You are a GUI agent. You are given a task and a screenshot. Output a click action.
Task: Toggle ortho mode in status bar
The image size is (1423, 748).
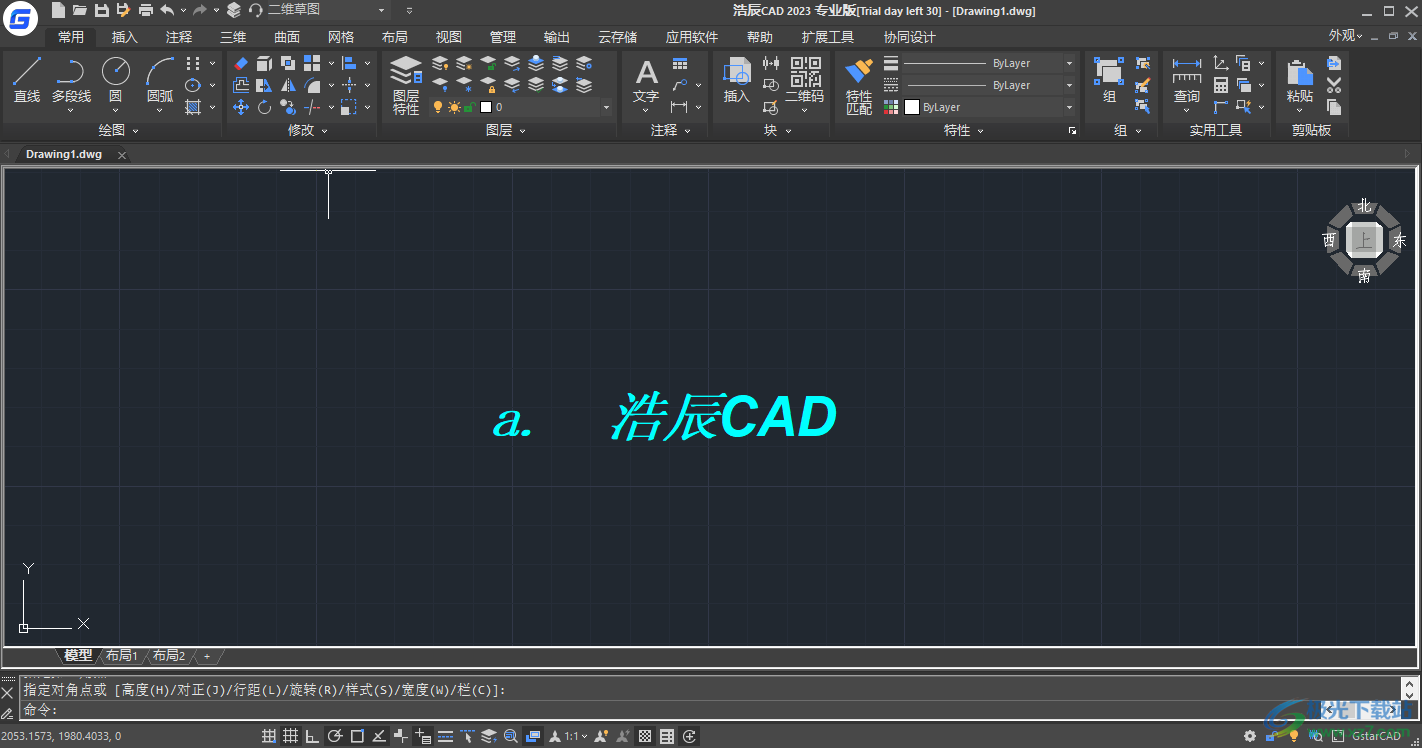[312, 737]
